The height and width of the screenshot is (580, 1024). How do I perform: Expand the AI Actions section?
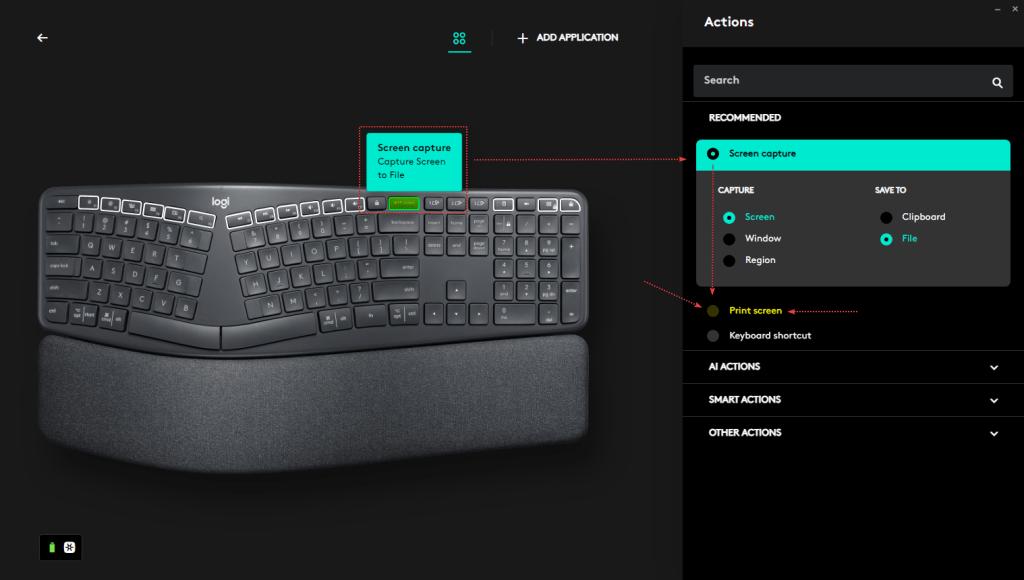pos(853,367)
